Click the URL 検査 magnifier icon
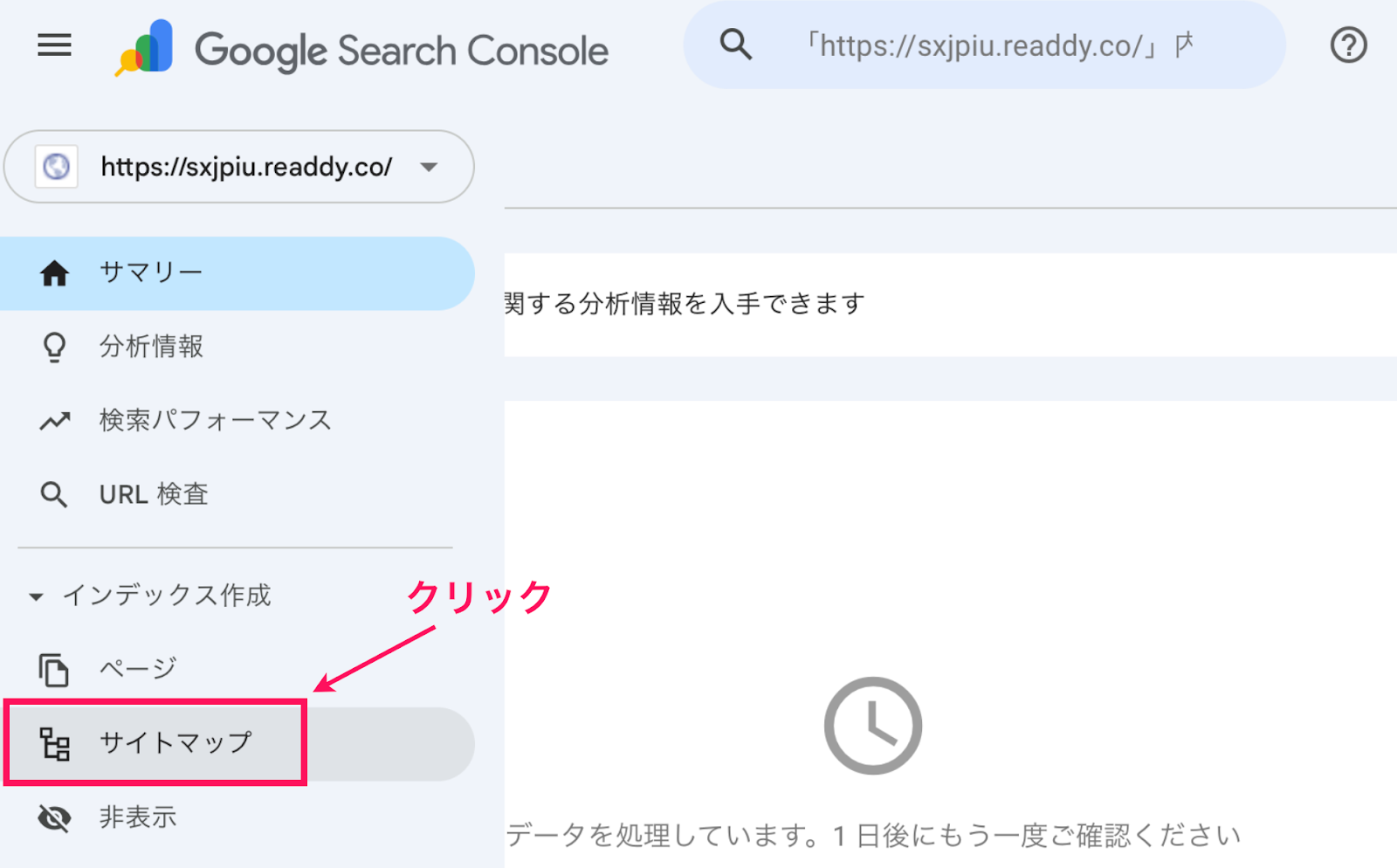Image resolution: width=1397 pixels, height=868 pixels. point(54,494)
